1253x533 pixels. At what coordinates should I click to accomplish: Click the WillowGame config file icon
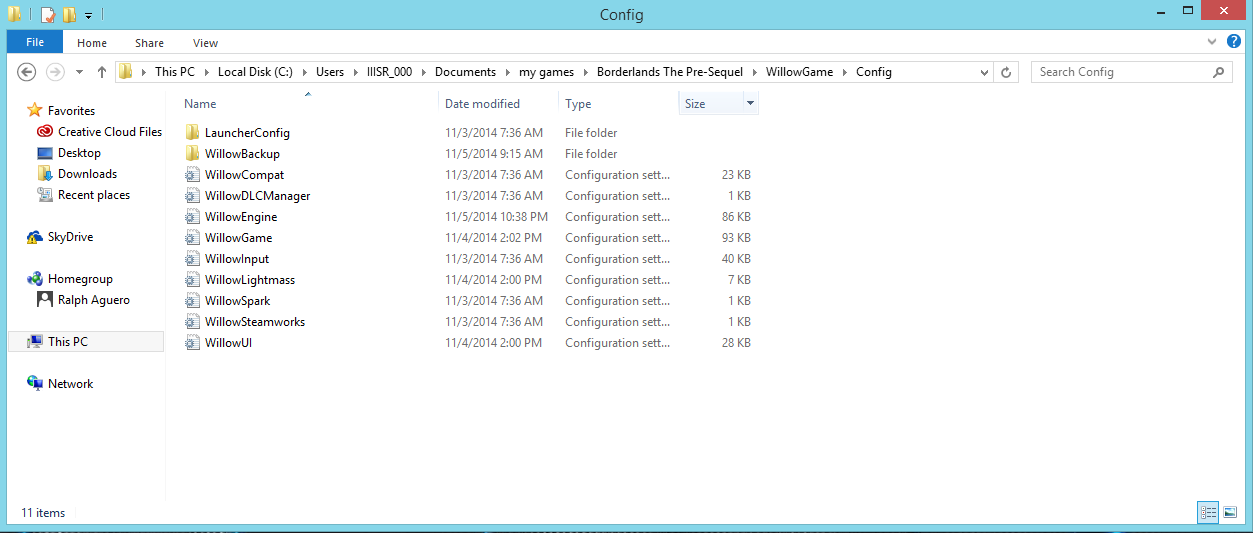click(193, 238)
